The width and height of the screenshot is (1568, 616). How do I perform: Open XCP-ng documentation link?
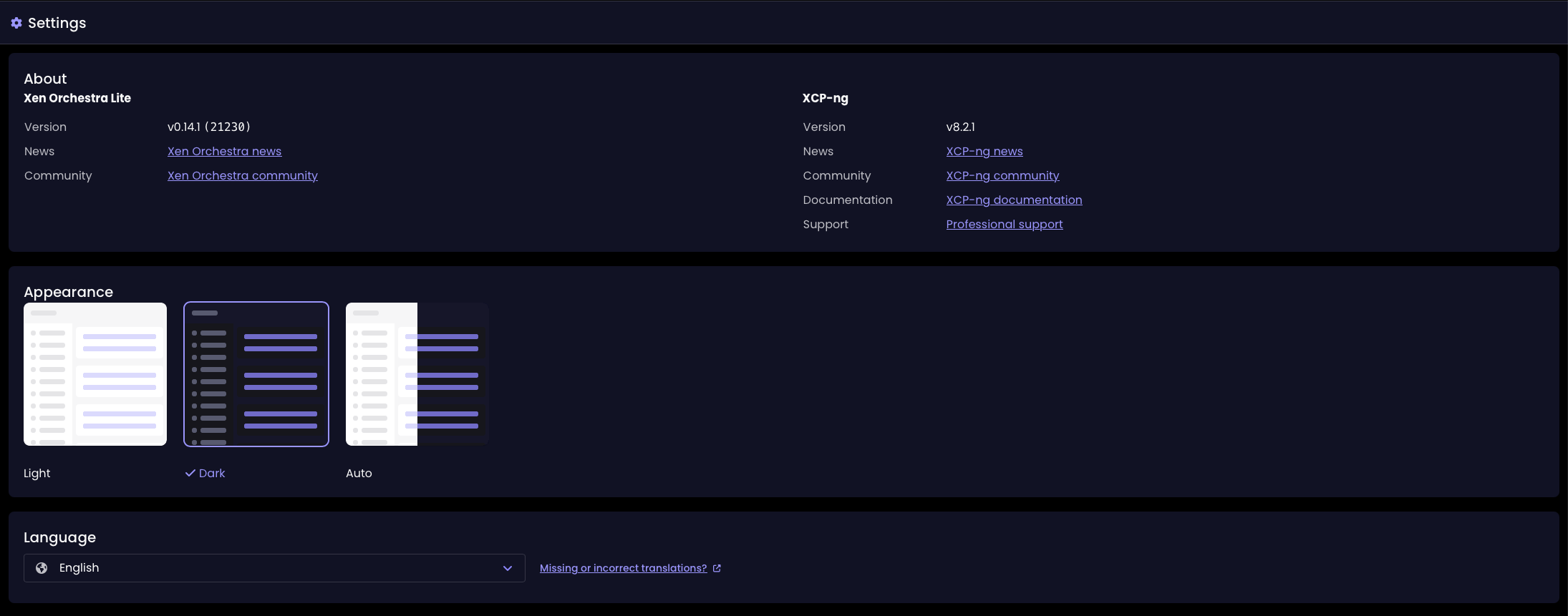pyautogui.click(x=1014, y=200)
